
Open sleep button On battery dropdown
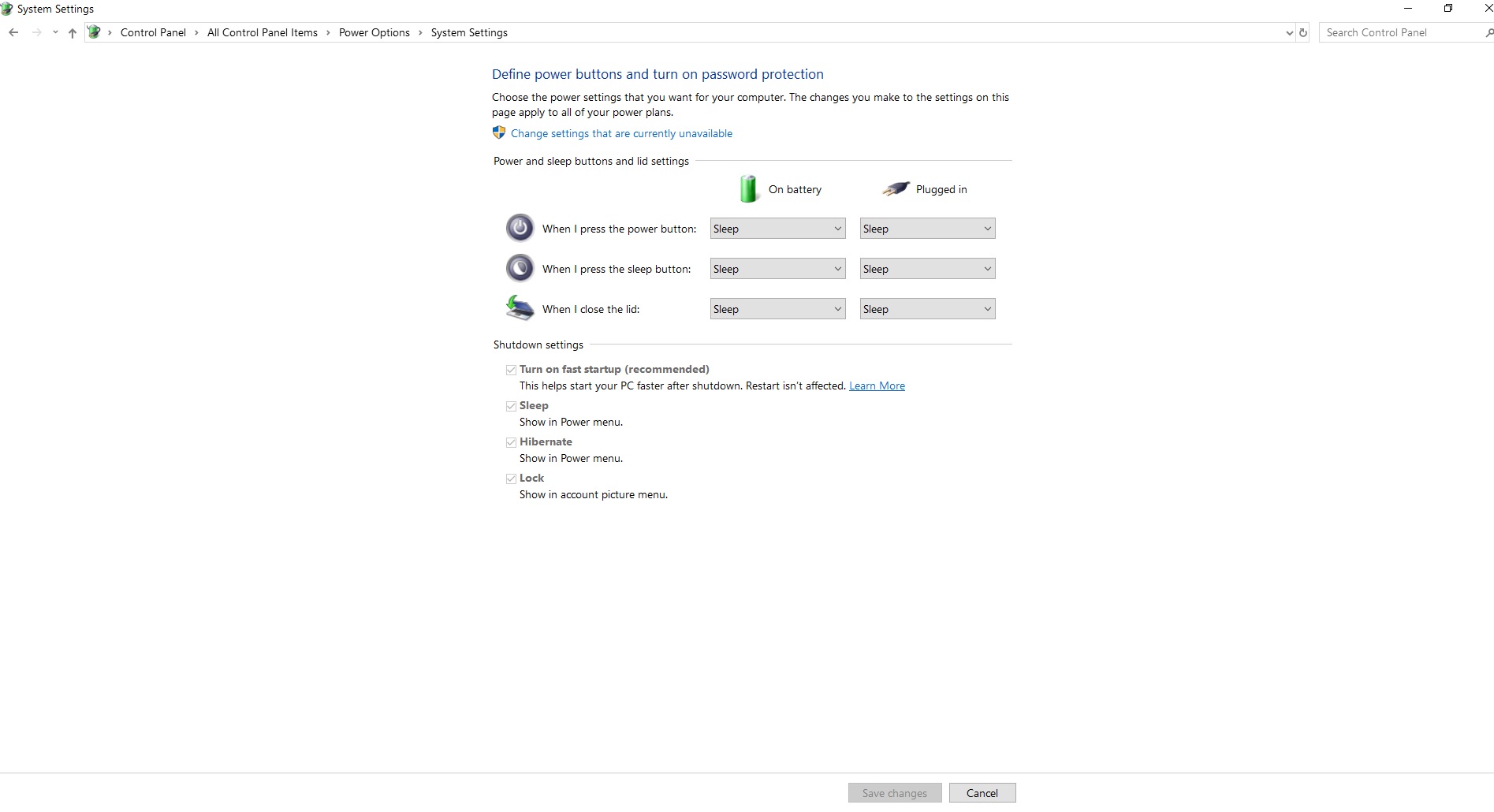tap(777, 269)
